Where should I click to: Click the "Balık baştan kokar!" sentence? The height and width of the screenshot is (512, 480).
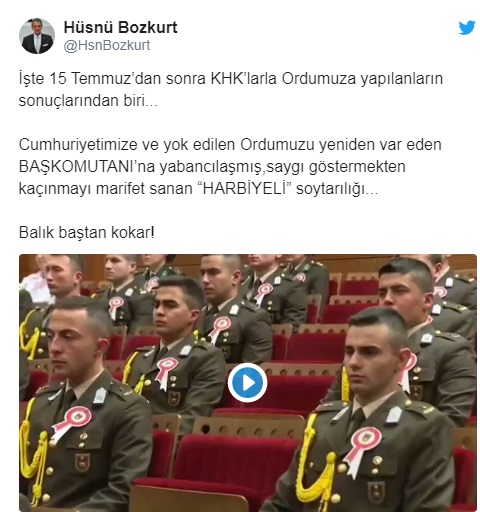click(x=87, y=232)
